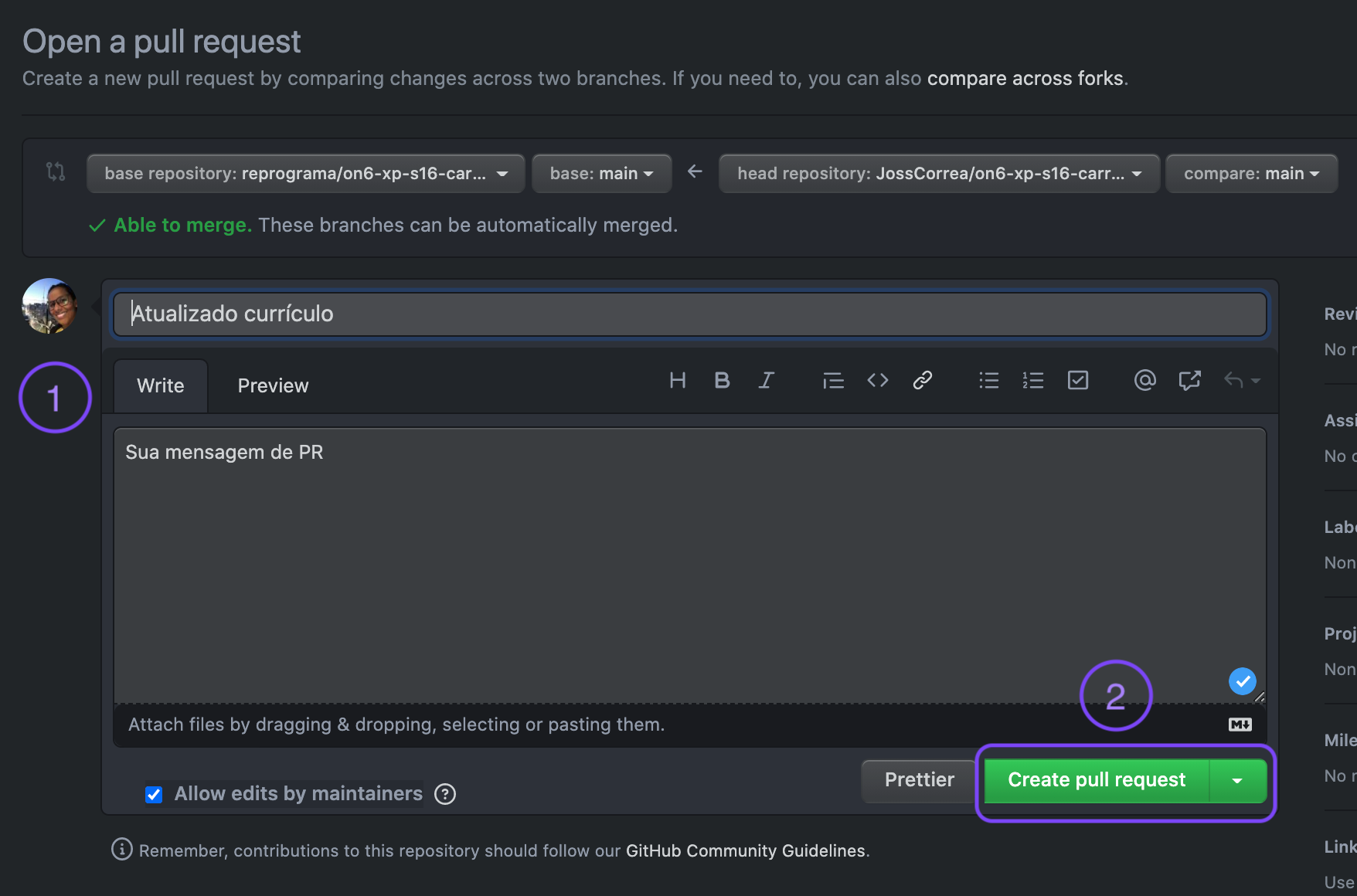Insert code with the angle brackets icon
This screenshot has height=896, width=1357.
click(x=878, y=380)
